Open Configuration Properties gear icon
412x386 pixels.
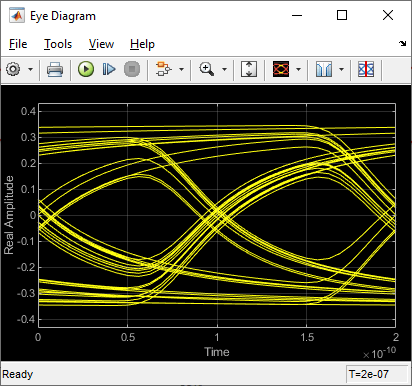click(13, 69)
